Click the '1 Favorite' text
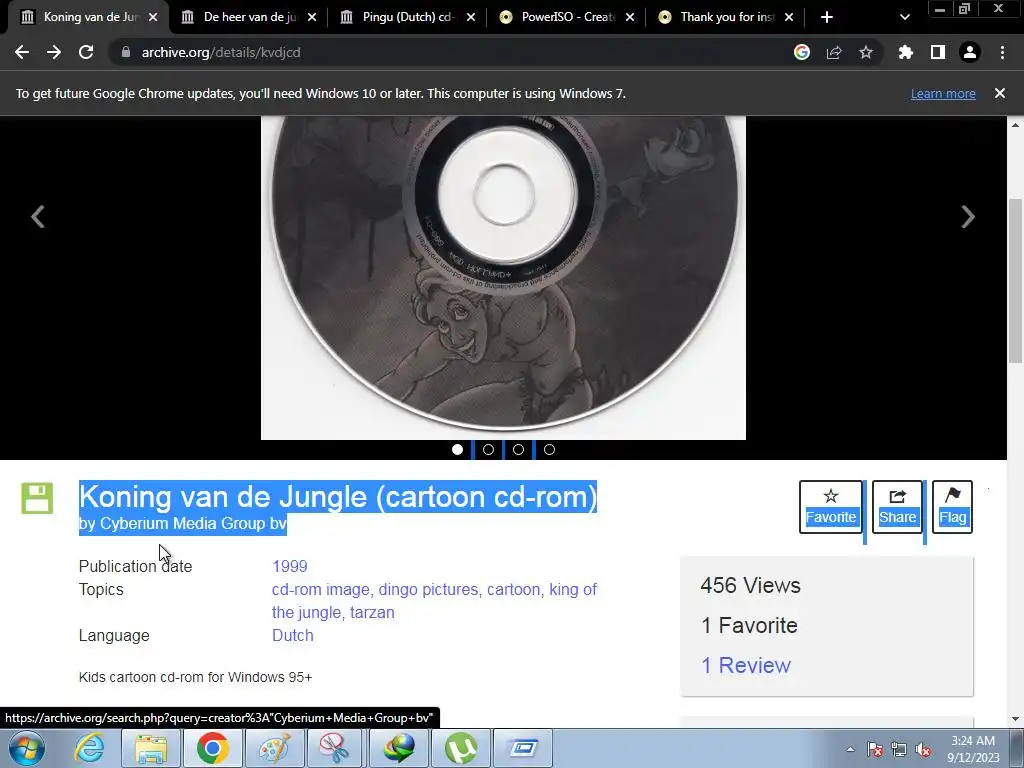Image resolution: width=1024 pixels, height=768 pixels. [749, 626]
